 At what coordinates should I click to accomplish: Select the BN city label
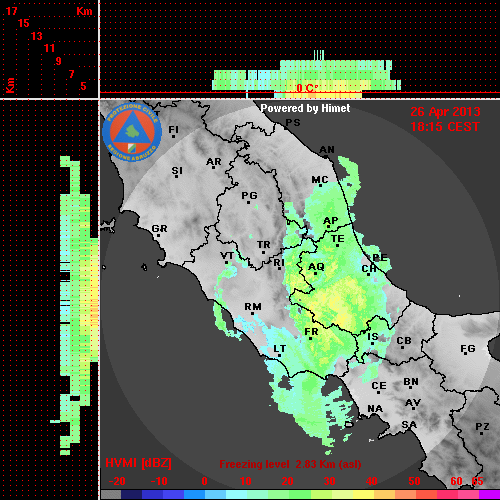tap(411, 381)
